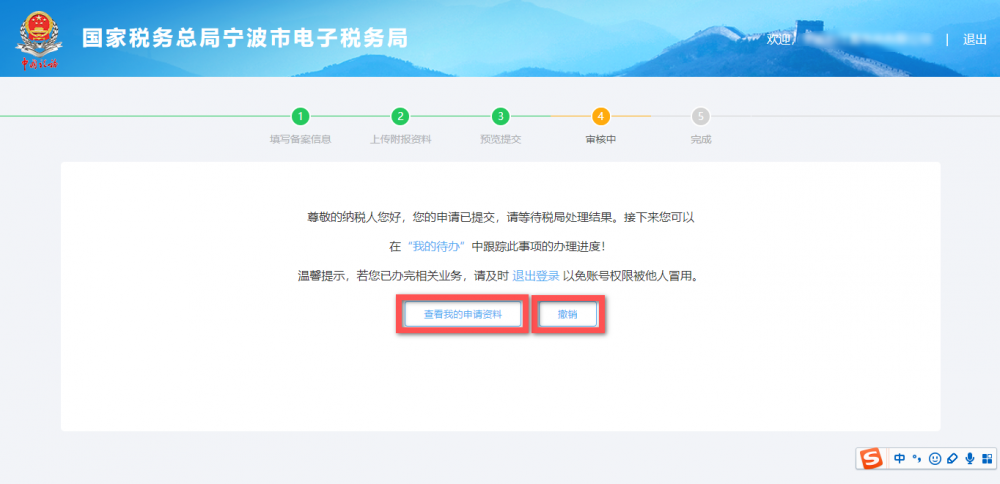
Task: Activate the microphone voice input icon
Action: click(970, 458)
